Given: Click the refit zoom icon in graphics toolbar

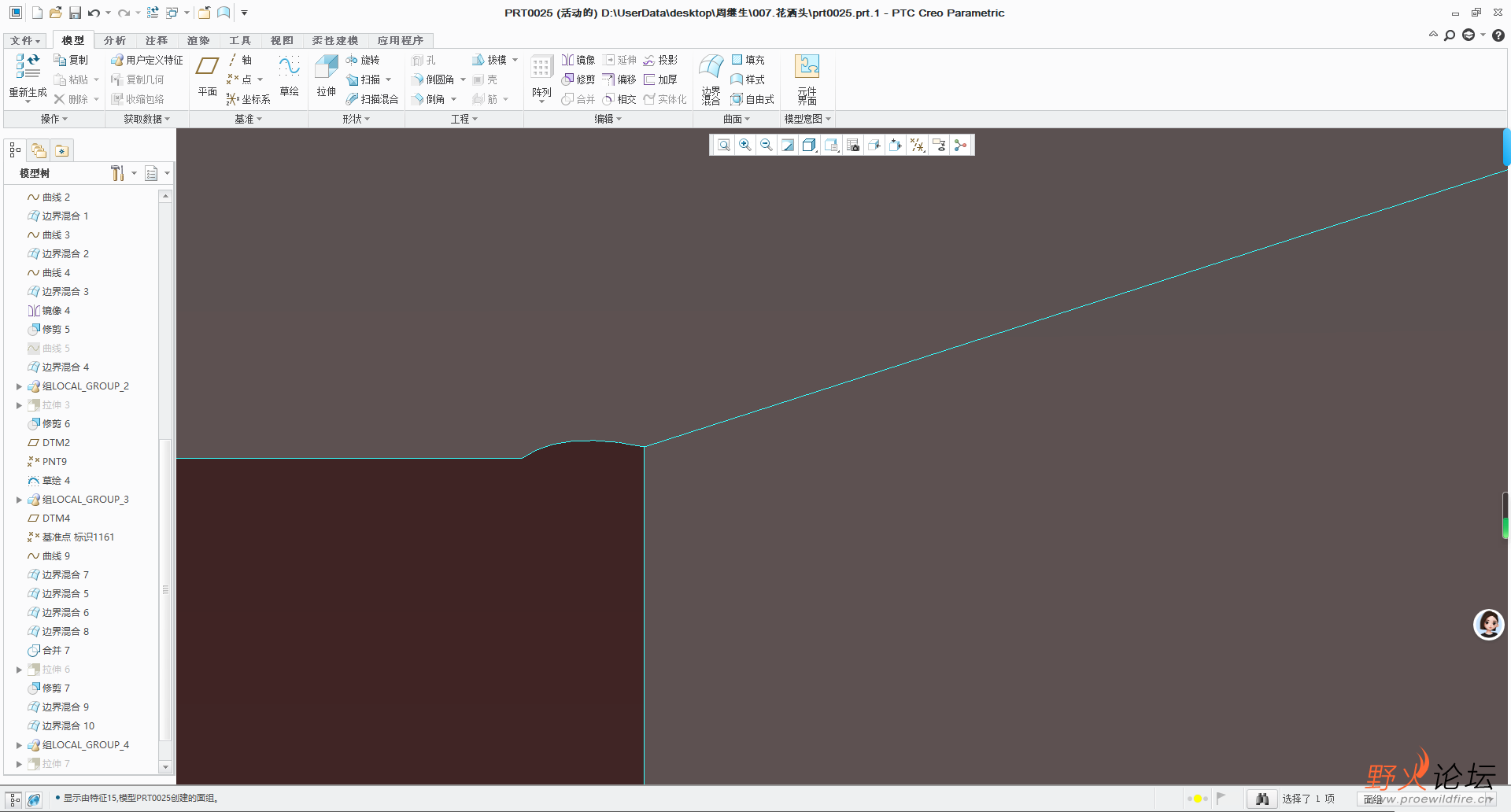Looking at the screenshot, I should [x=724, y=145].
